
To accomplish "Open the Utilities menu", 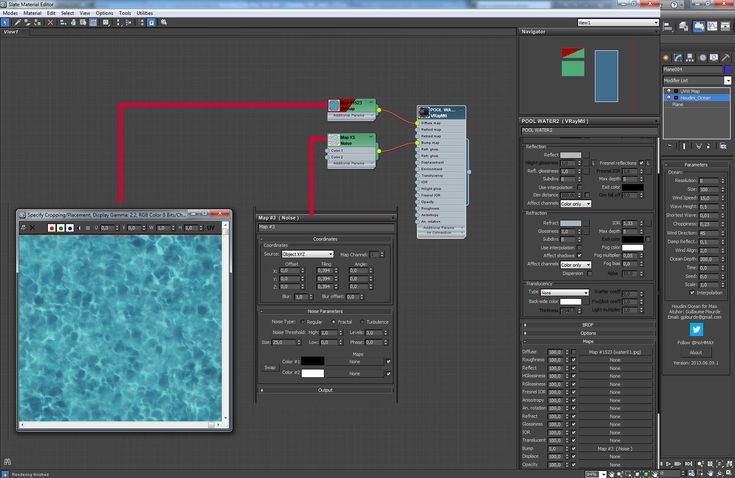I will click(x=145, y=13).
